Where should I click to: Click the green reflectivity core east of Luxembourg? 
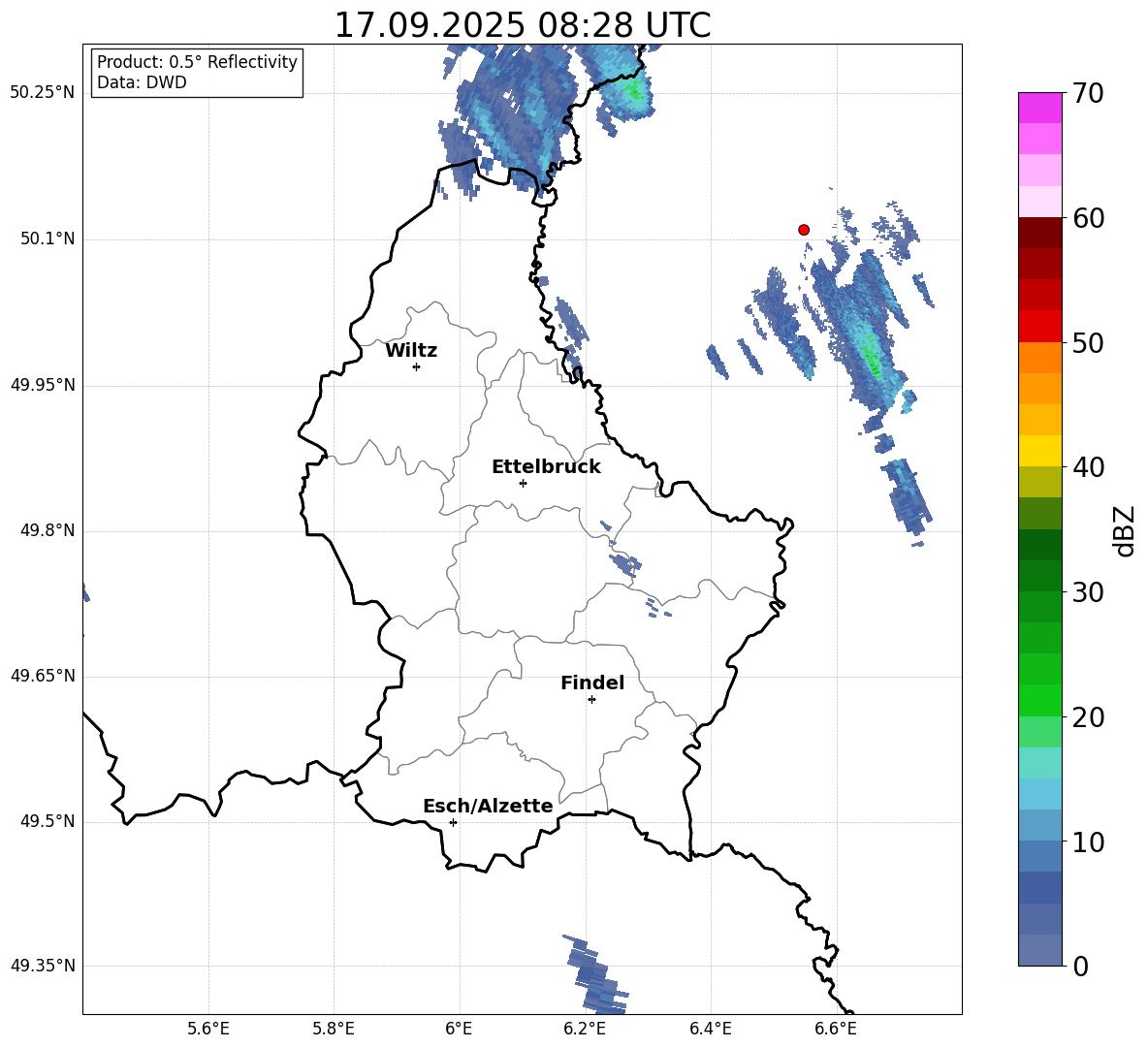coord(872,358)
